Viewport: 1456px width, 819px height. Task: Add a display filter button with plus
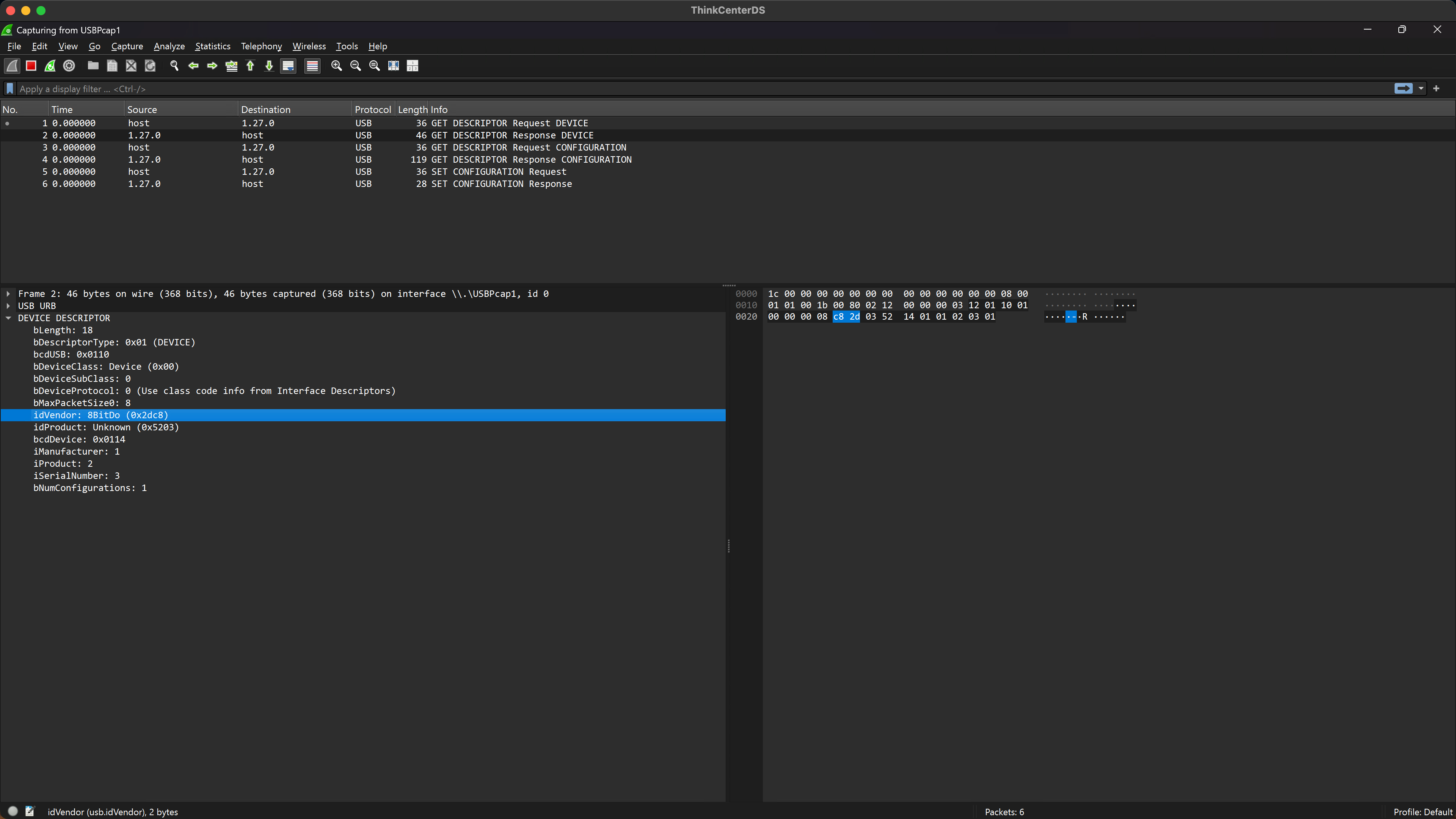(x=1436, y=89)
